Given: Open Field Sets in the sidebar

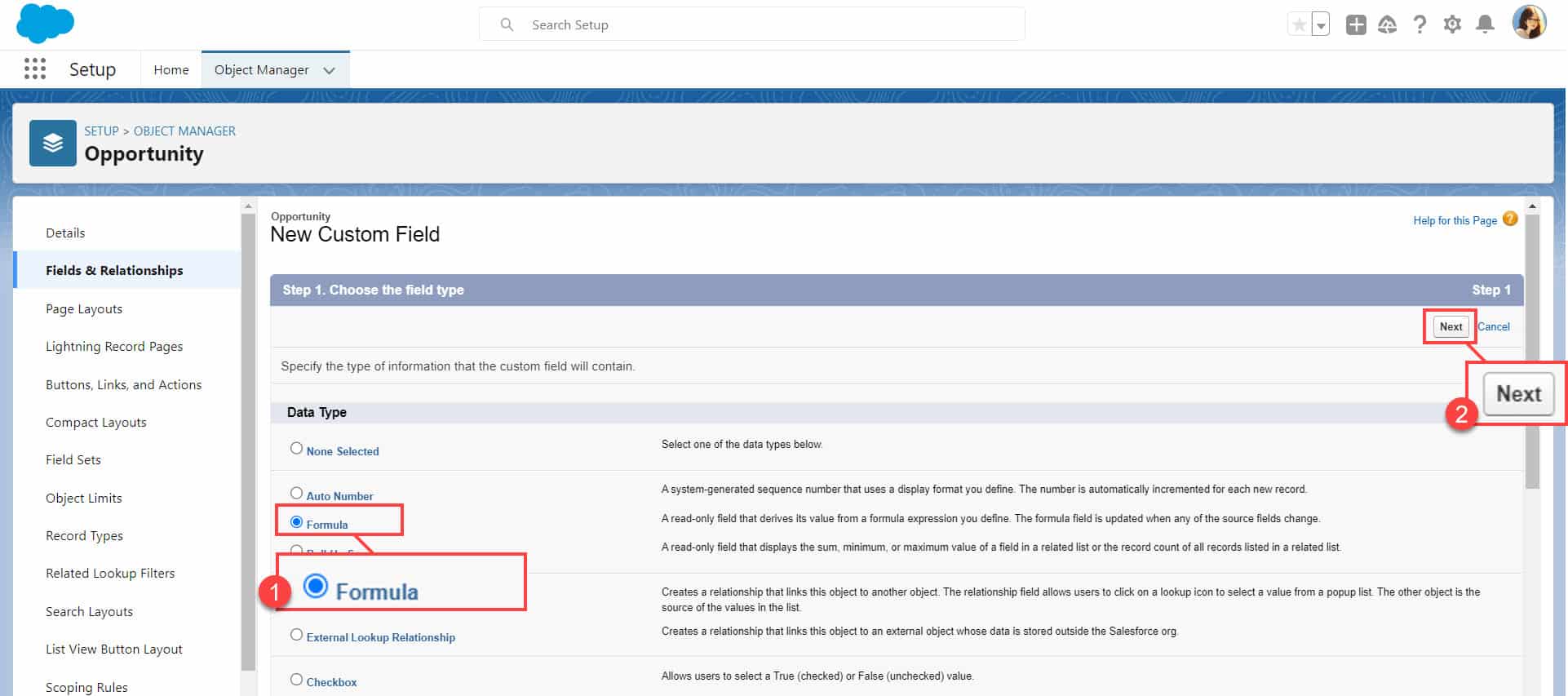Looking at the screenshot, I should point(73,459).
